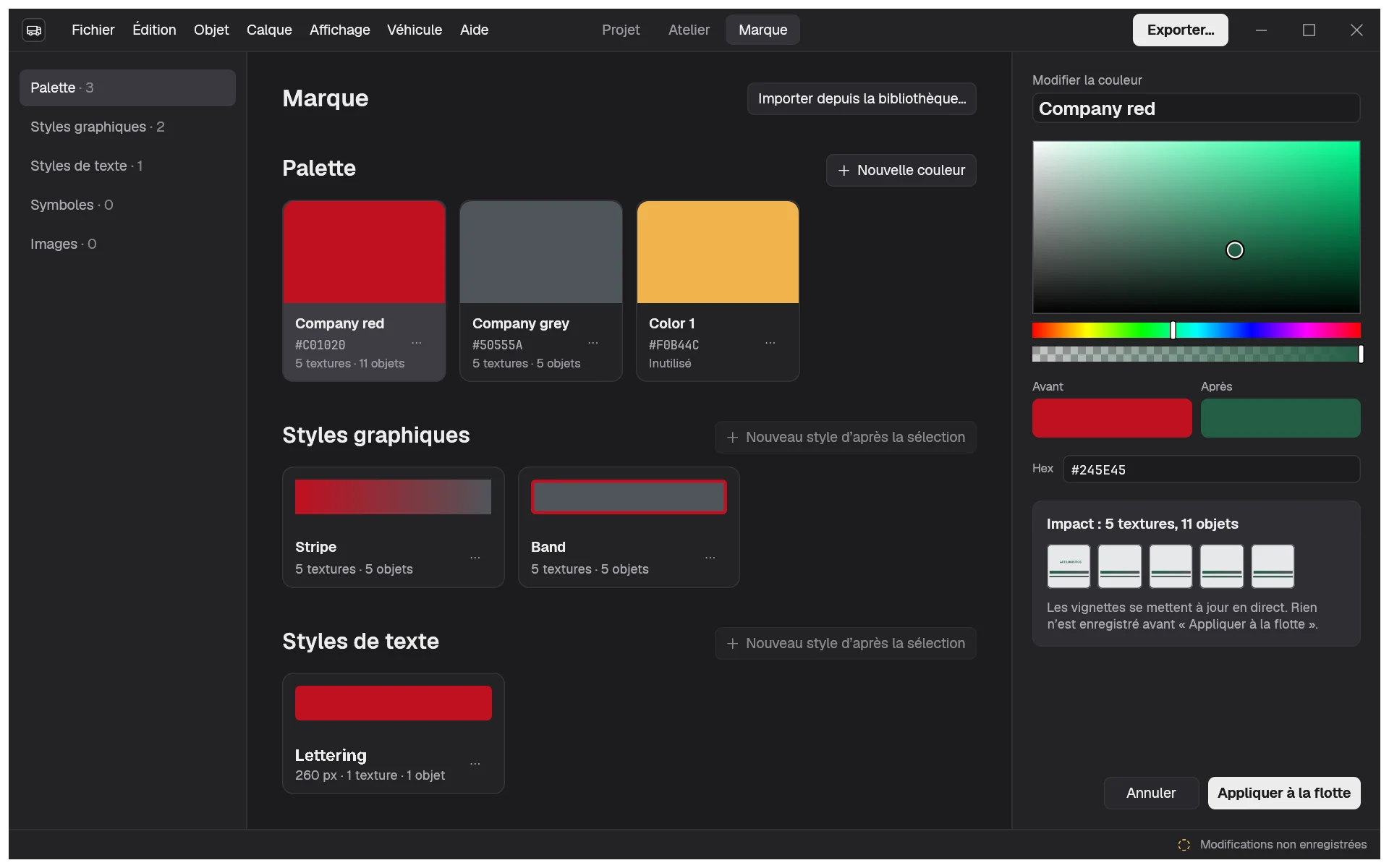This screenshot has height=868, width=1389.
Task: Open the Stripe style options menu
Action: click(475, 558)
